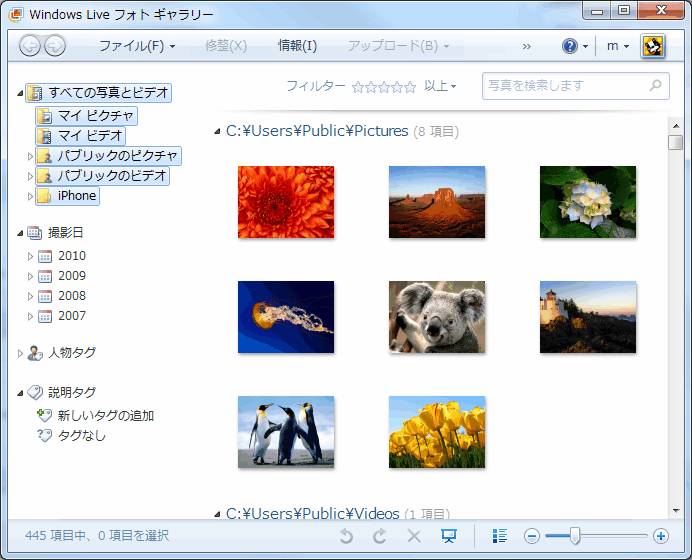
Task: Switch to details view icon
Action: pyautogui.click(x=500, y=536)
